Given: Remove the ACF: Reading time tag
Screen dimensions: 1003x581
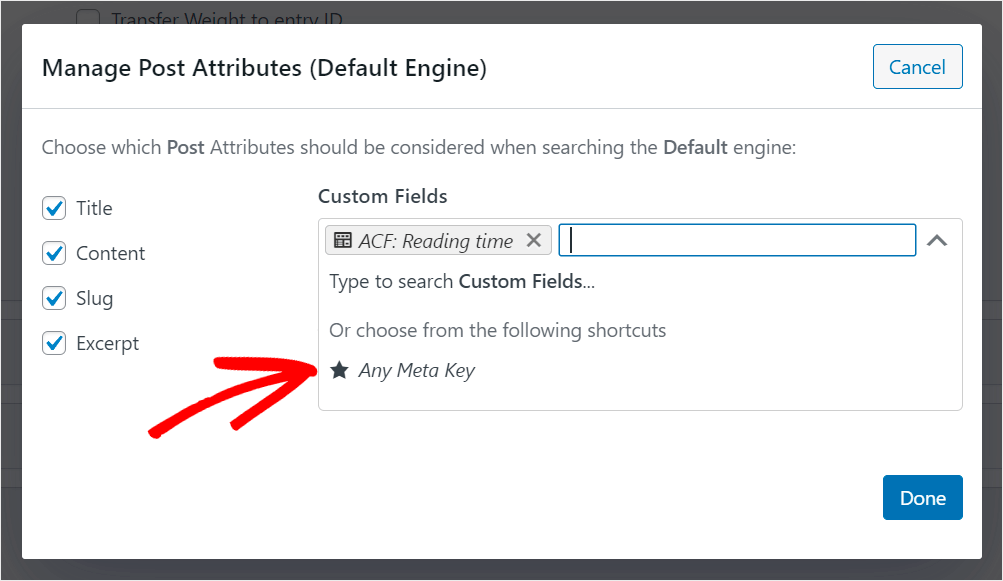Looking at the screenshot, I should tap(533, 241).
